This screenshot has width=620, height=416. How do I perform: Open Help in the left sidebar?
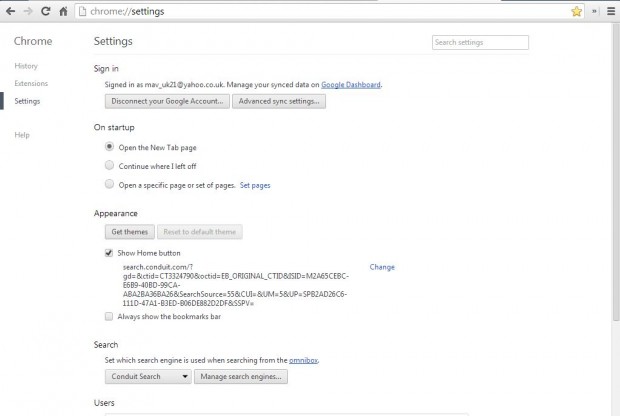[22, 135]
